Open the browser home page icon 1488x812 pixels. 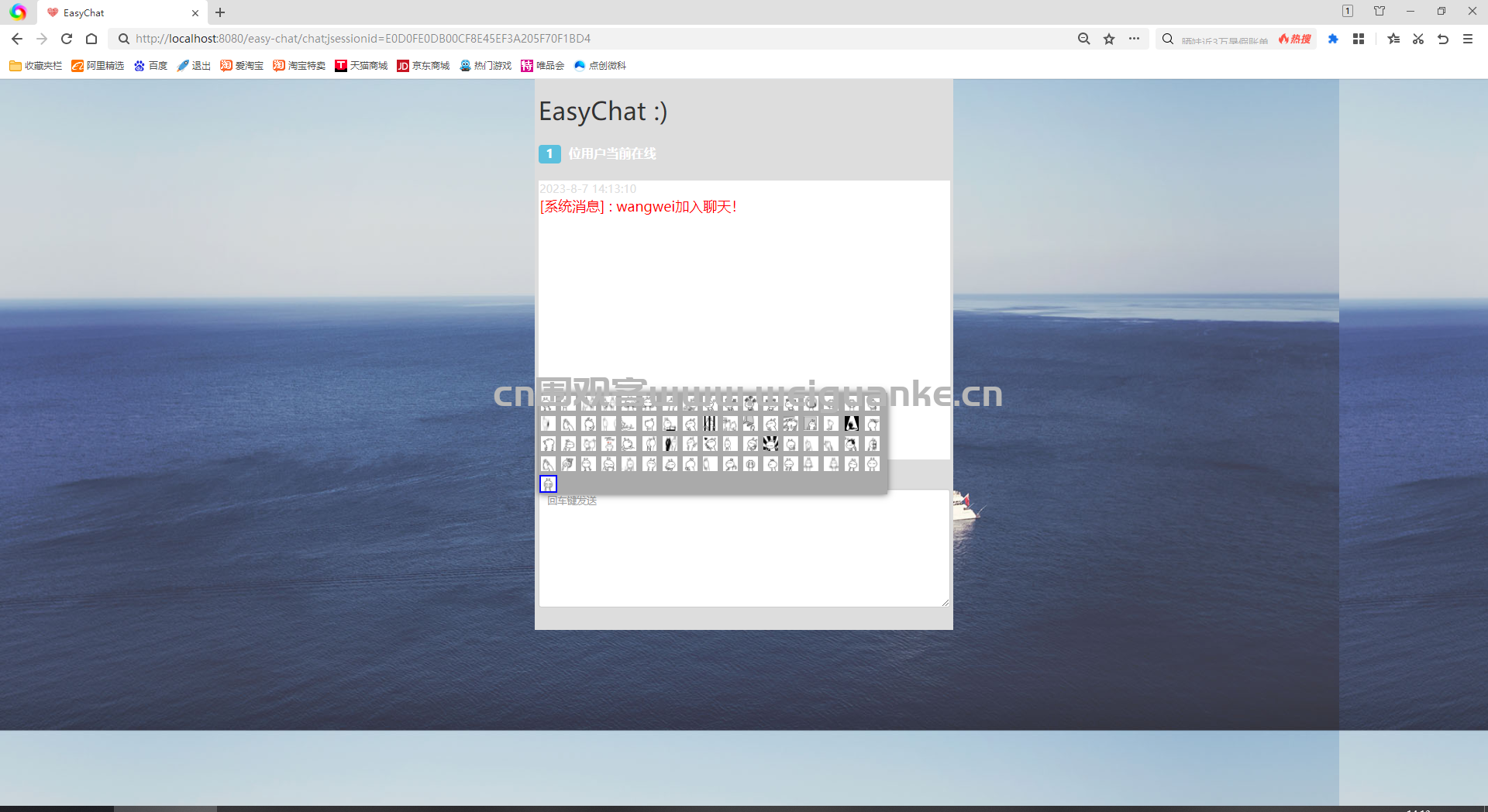pyautogui.click(x=91, y=39)
